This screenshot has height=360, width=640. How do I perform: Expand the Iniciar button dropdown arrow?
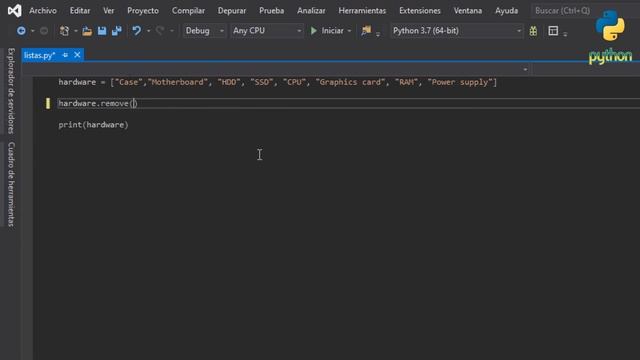tap(349, 31)
